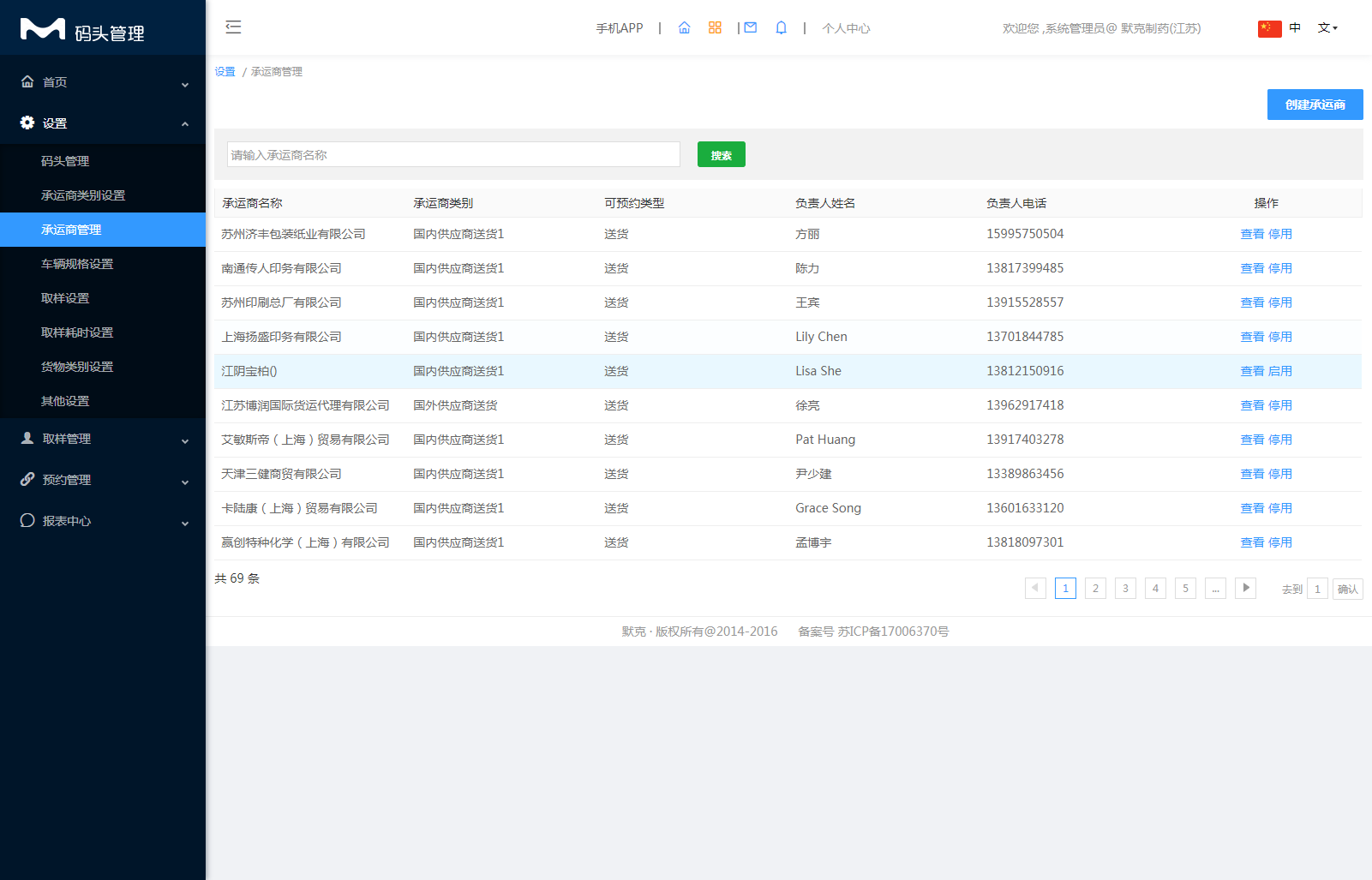The width and height of the screenshot is (1372, 880).
Task: Expand the 报表中心 menu chevron
Action: pyautogui.click(x=185, y=524)
